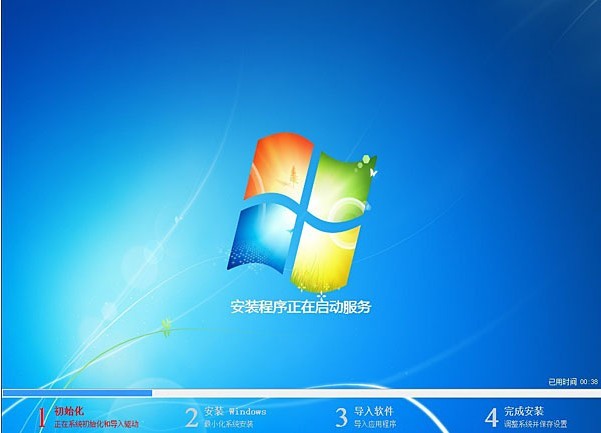
Task: Click the step number 4 digit
Action: pos(491,416)
